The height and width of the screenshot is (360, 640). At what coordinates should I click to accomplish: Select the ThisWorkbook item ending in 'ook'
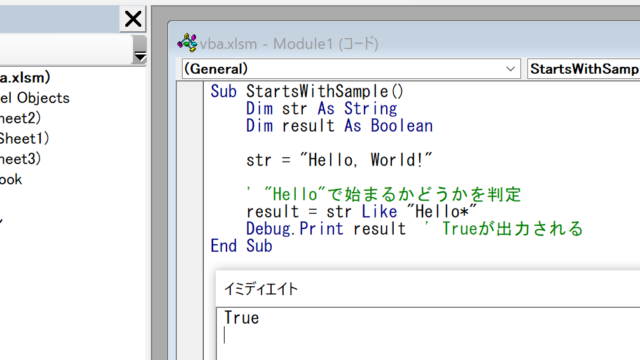tap(11, 180)
